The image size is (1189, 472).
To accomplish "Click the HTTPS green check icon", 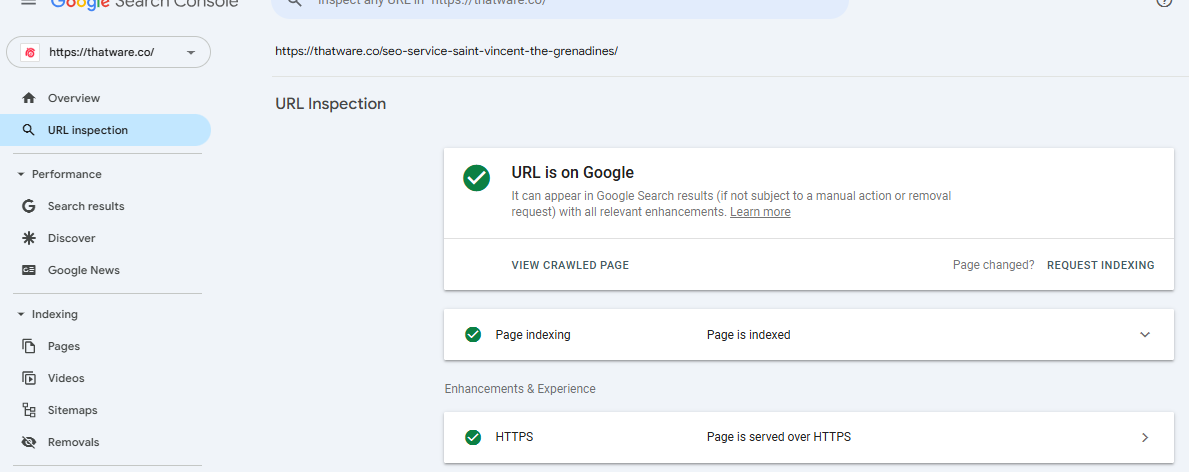I will (473, 437).
